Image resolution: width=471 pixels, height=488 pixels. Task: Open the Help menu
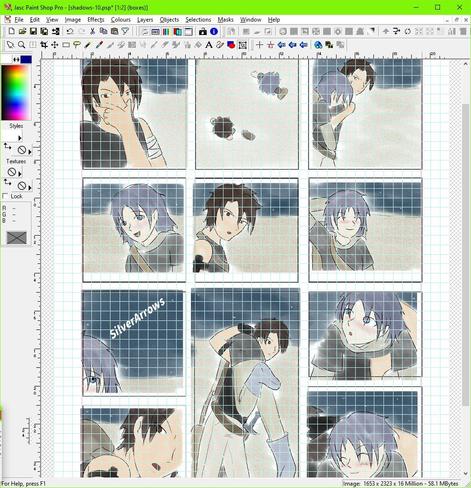click(x=274, y=20)
